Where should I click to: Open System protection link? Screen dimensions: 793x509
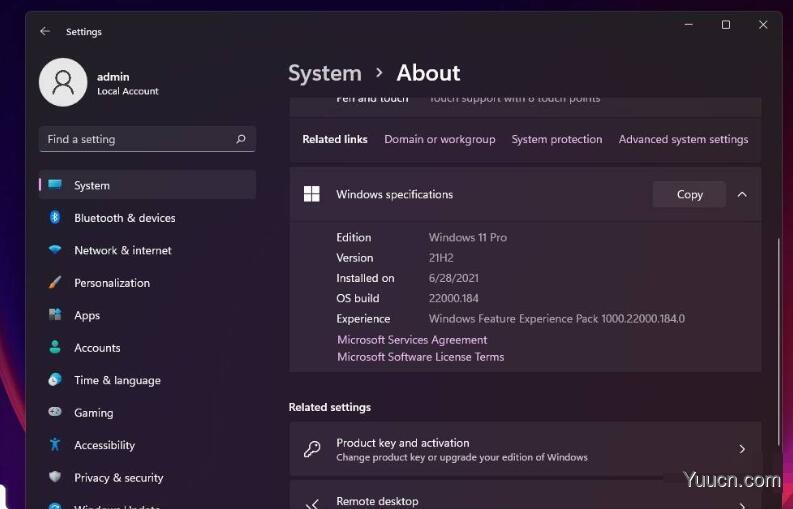point(557,139)
